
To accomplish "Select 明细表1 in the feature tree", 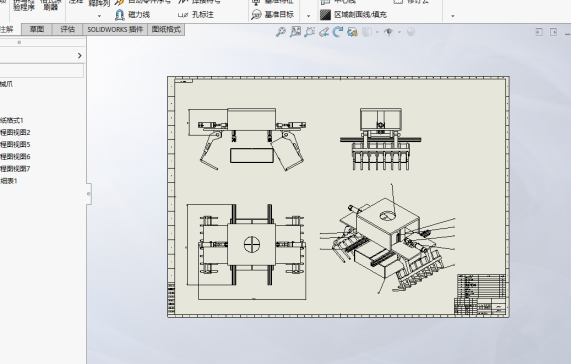I will tap(9, 181).
